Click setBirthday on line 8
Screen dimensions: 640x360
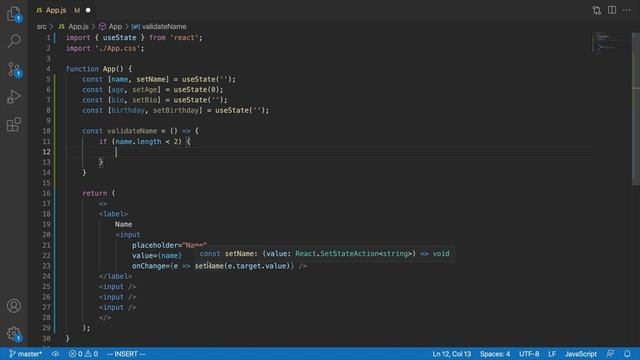click(x=176, y=110)
